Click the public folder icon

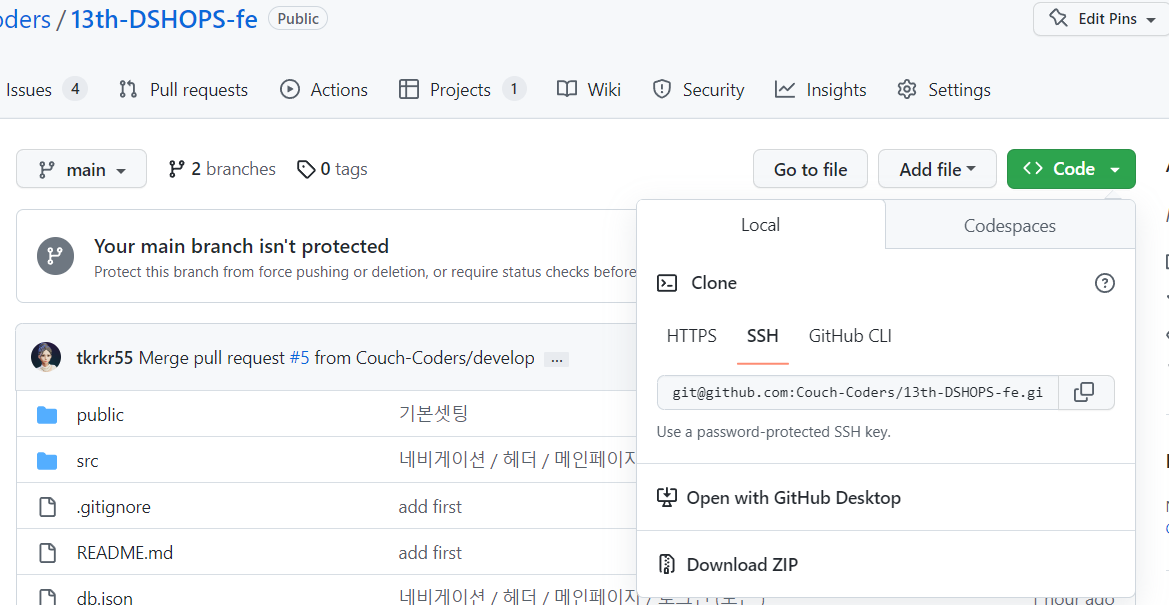(47, 415)
